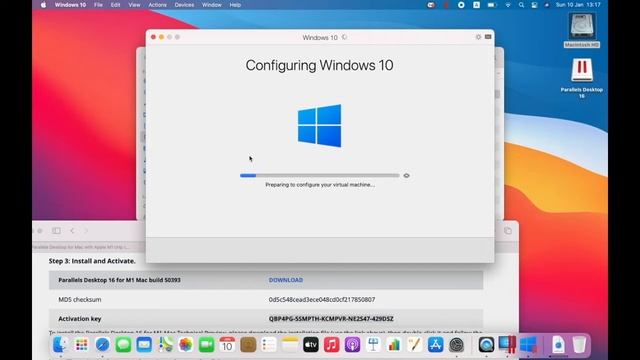
Task: Open Spotlight search in menu bar
Action: [x=521, y=5]
